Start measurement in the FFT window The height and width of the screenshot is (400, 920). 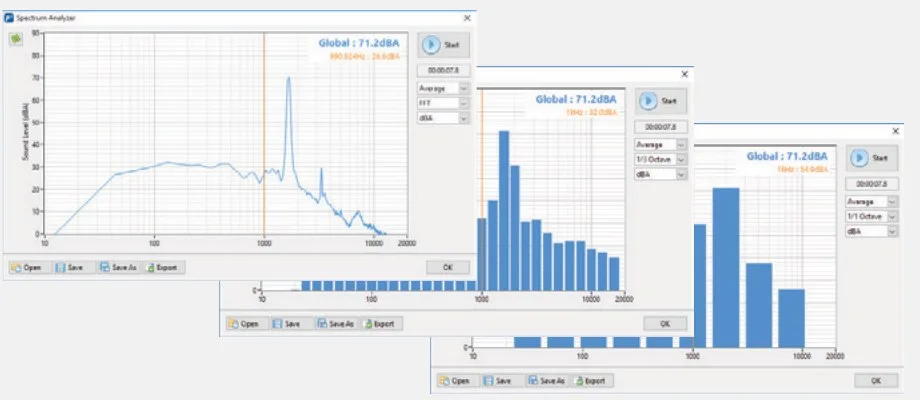(444, 45)
